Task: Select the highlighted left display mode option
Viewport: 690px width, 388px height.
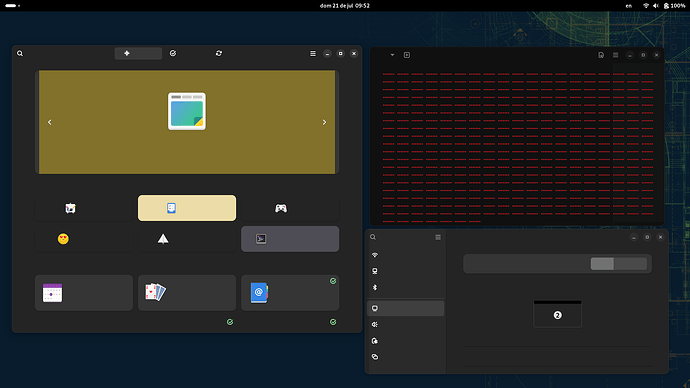Action: 602,264
